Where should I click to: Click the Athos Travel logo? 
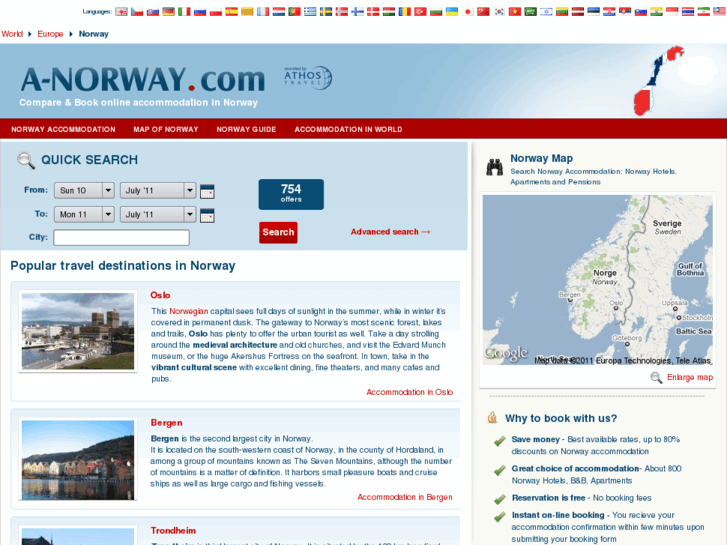[308, 77]
